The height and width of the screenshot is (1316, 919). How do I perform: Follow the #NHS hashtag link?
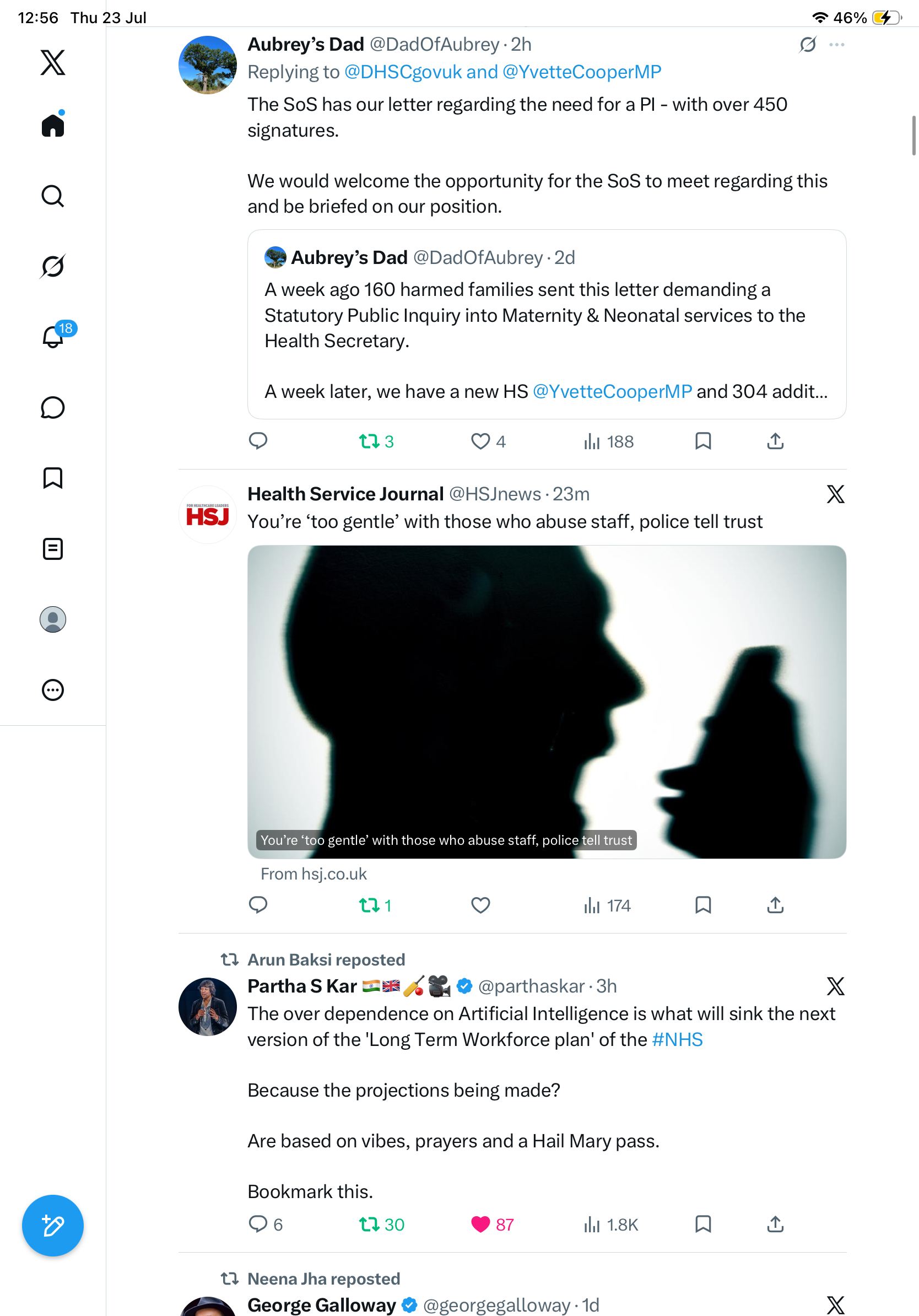click(677, 1040)
